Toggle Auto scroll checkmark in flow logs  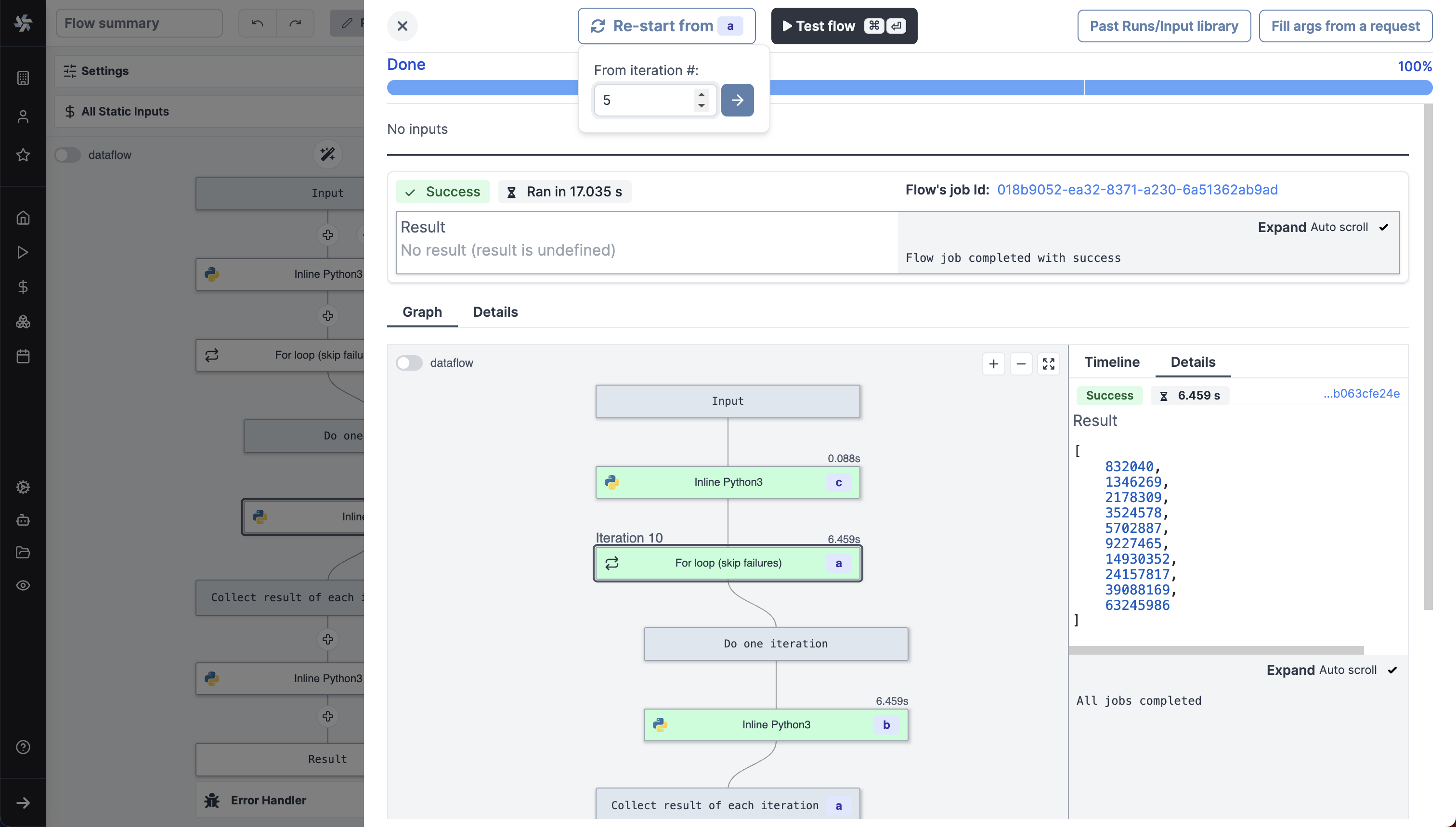1384,227
